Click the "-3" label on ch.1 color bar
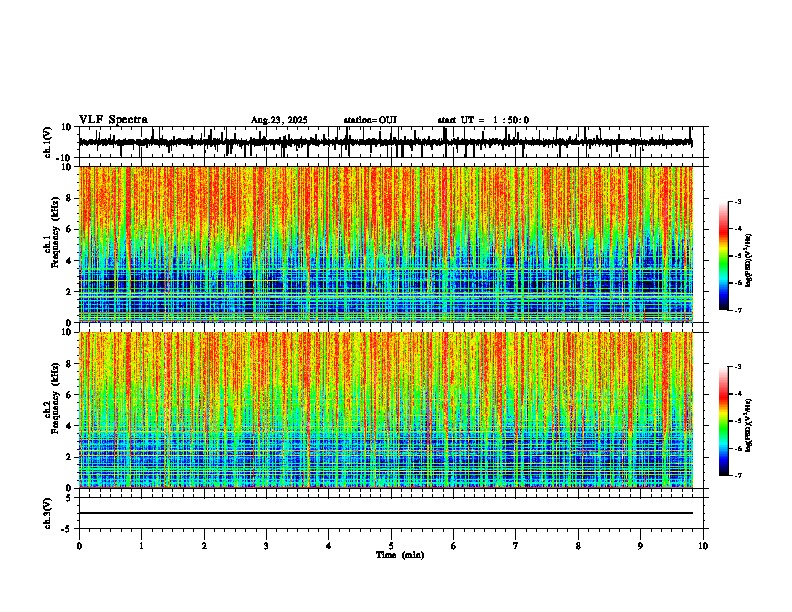792x612 pixels. (x=738, y=201)
